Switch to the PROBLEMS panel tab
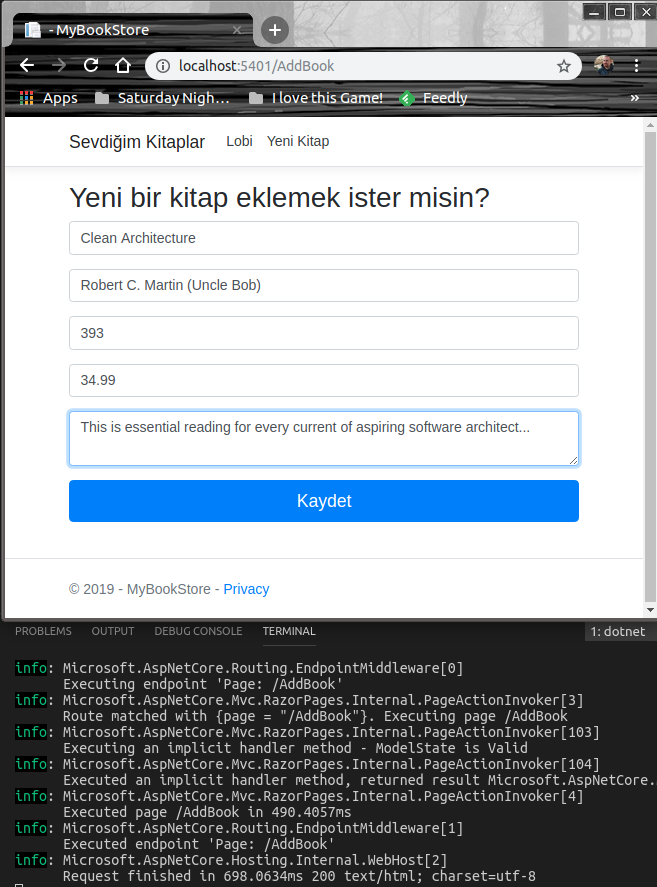657x887 pixels. click(x=43, y=631)
